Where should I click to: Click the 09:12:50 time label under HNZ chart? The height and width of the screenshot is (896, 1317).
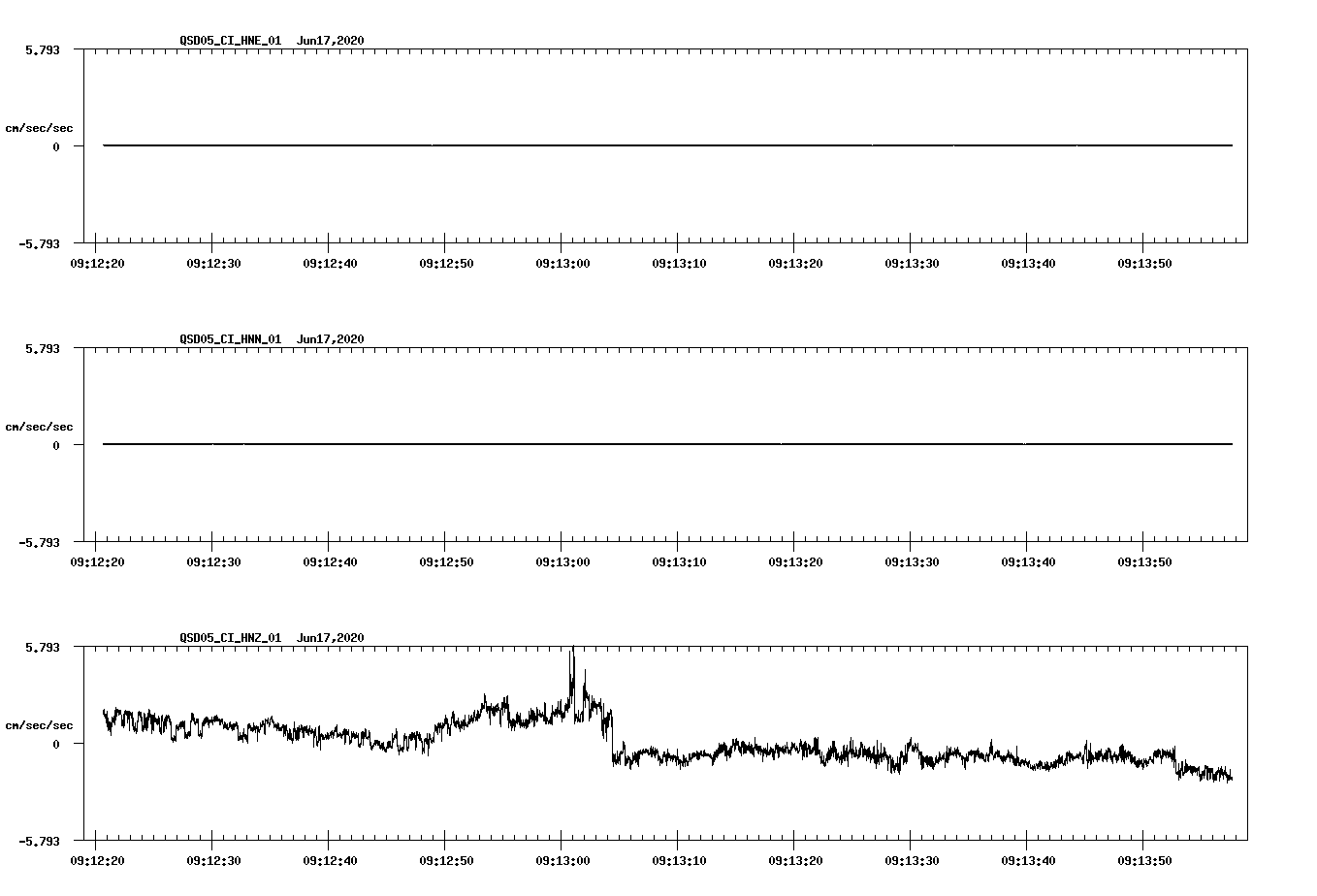pos(446,861)
